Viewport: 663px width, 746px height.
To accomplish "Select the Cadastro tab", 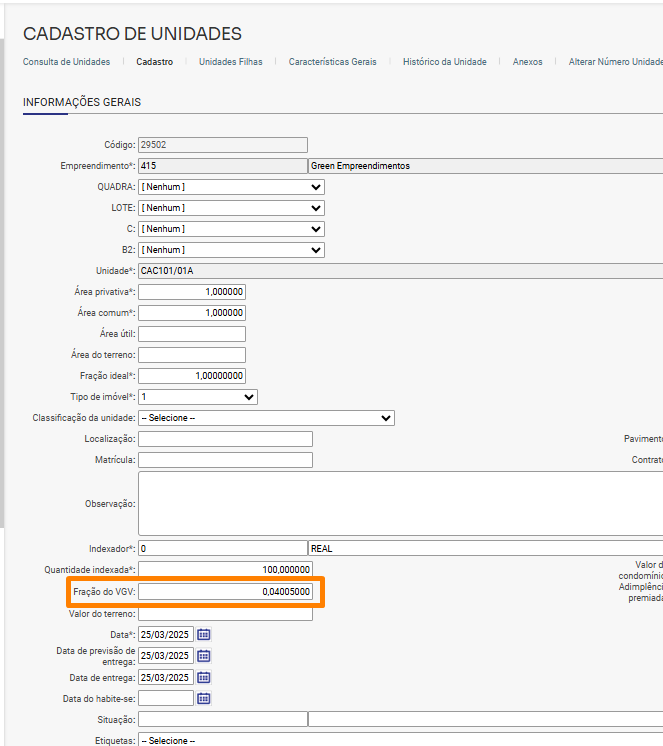I will point(155,62).
